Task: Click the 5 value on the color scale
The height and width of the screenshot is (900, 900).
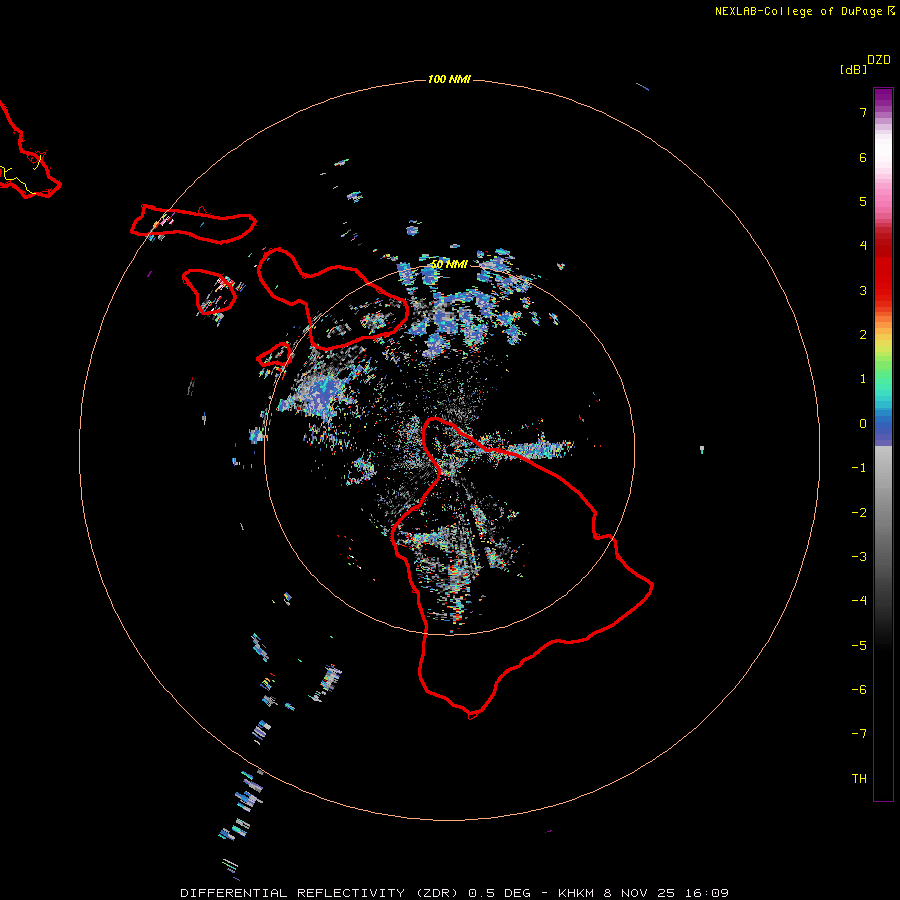Action: coord(863,201)
